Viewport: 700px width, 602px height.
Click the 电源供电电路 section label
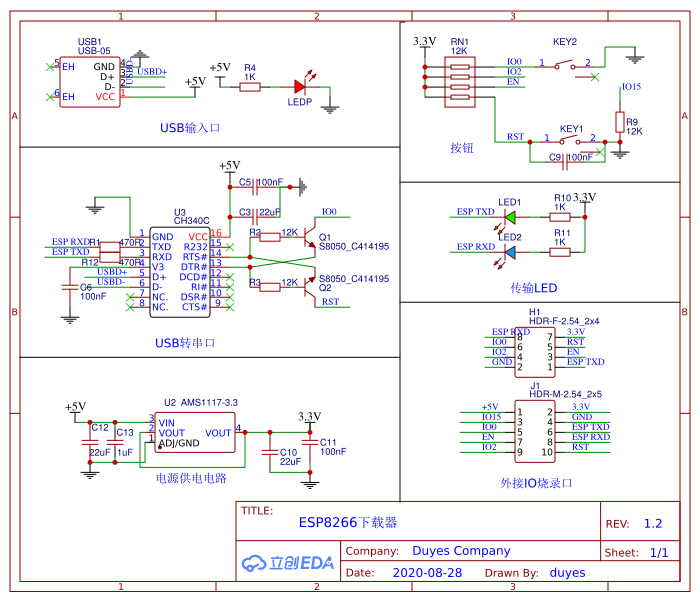[x=191, y=478]
